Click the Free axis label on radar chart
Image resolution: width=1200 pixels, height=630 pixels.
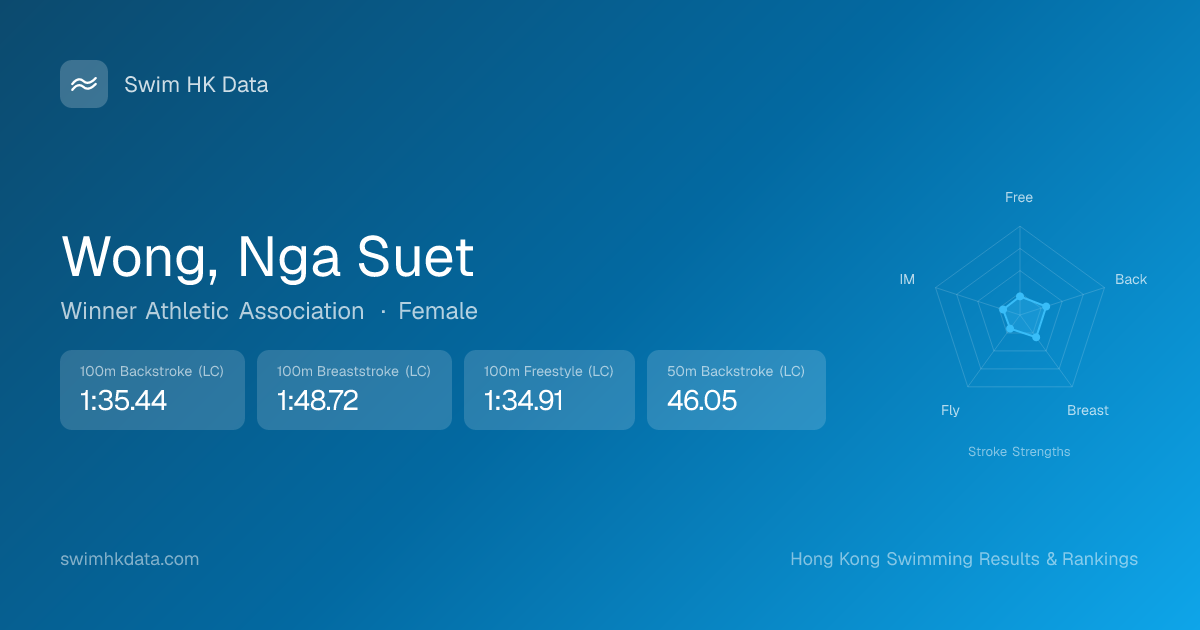tap(1019, 197)
